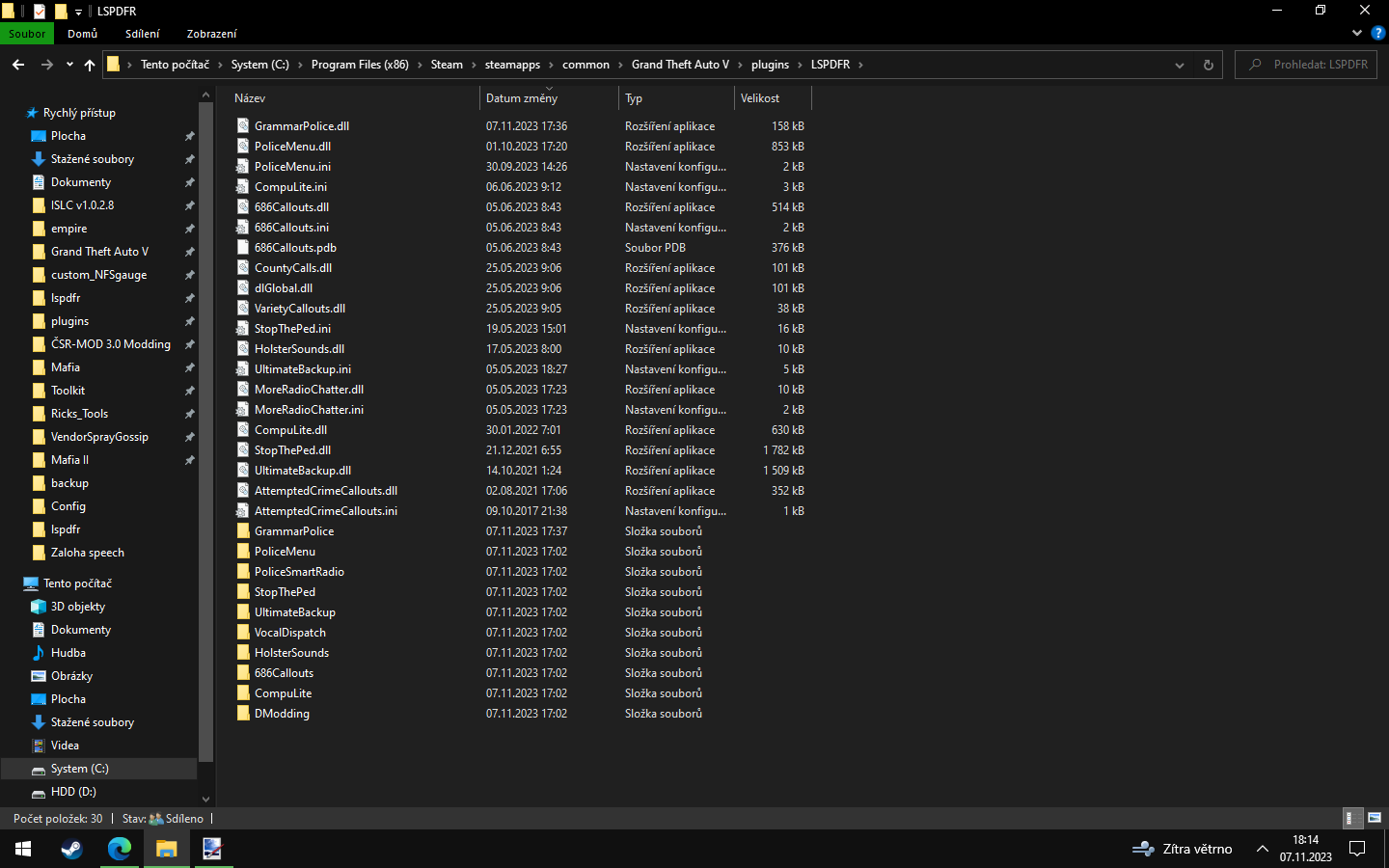Open Windows Start menu
This screenshot has width=1389, height=868.
tap(23, 849)
